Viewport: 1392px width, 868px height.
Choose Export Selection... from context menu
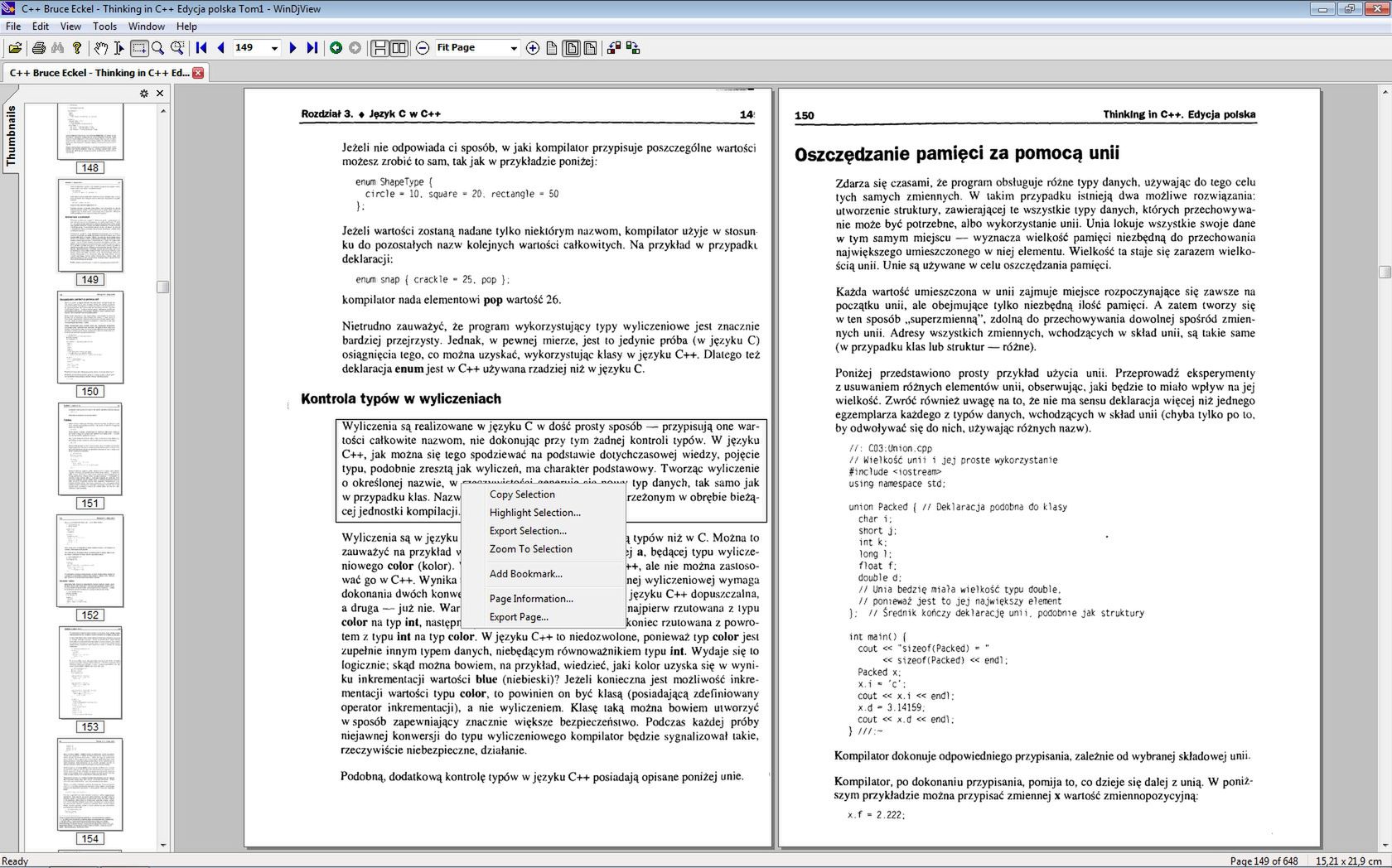tap(543, 531)
